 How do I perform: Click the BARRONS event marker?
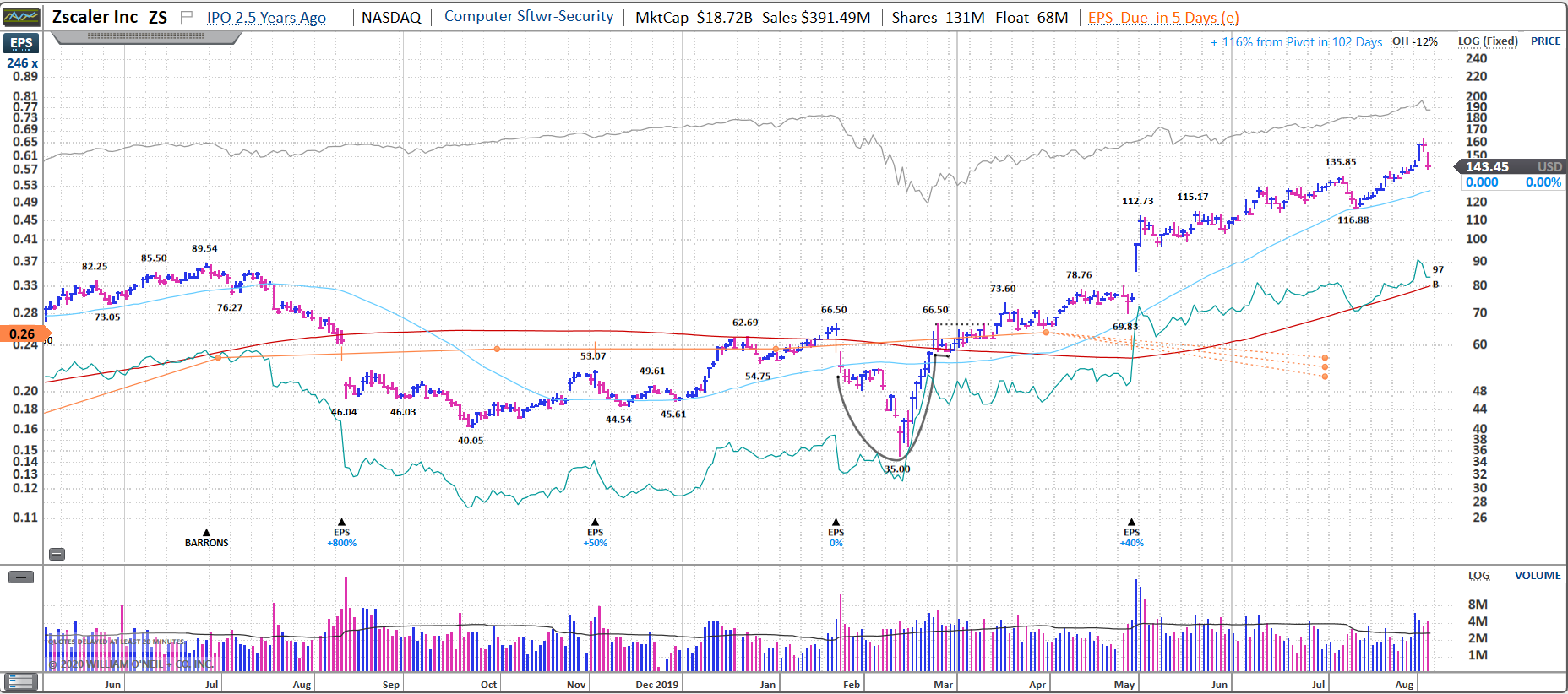(207, 539)
